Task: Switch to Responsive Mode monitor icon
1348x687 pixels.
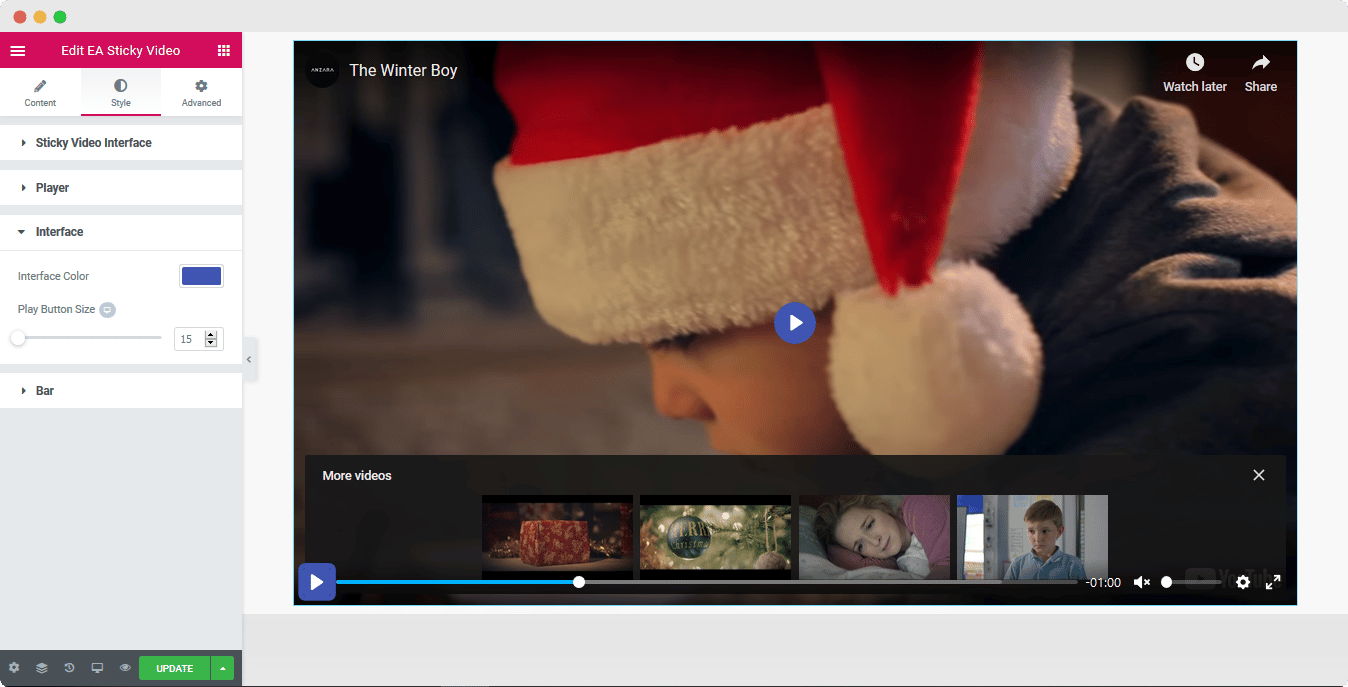Action: 96,667
